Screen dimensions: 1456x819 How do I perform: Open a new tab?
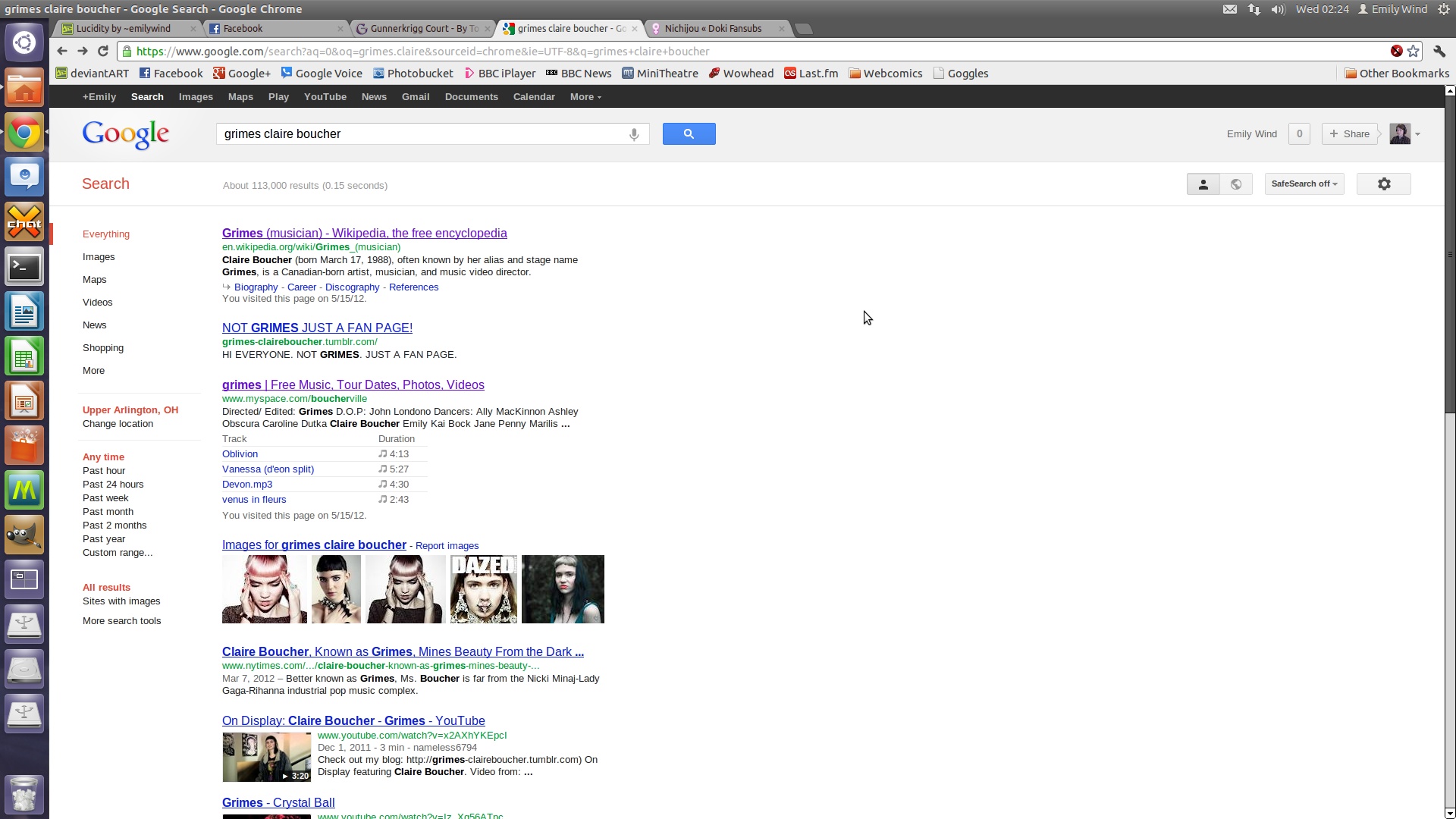click(804, 29)
